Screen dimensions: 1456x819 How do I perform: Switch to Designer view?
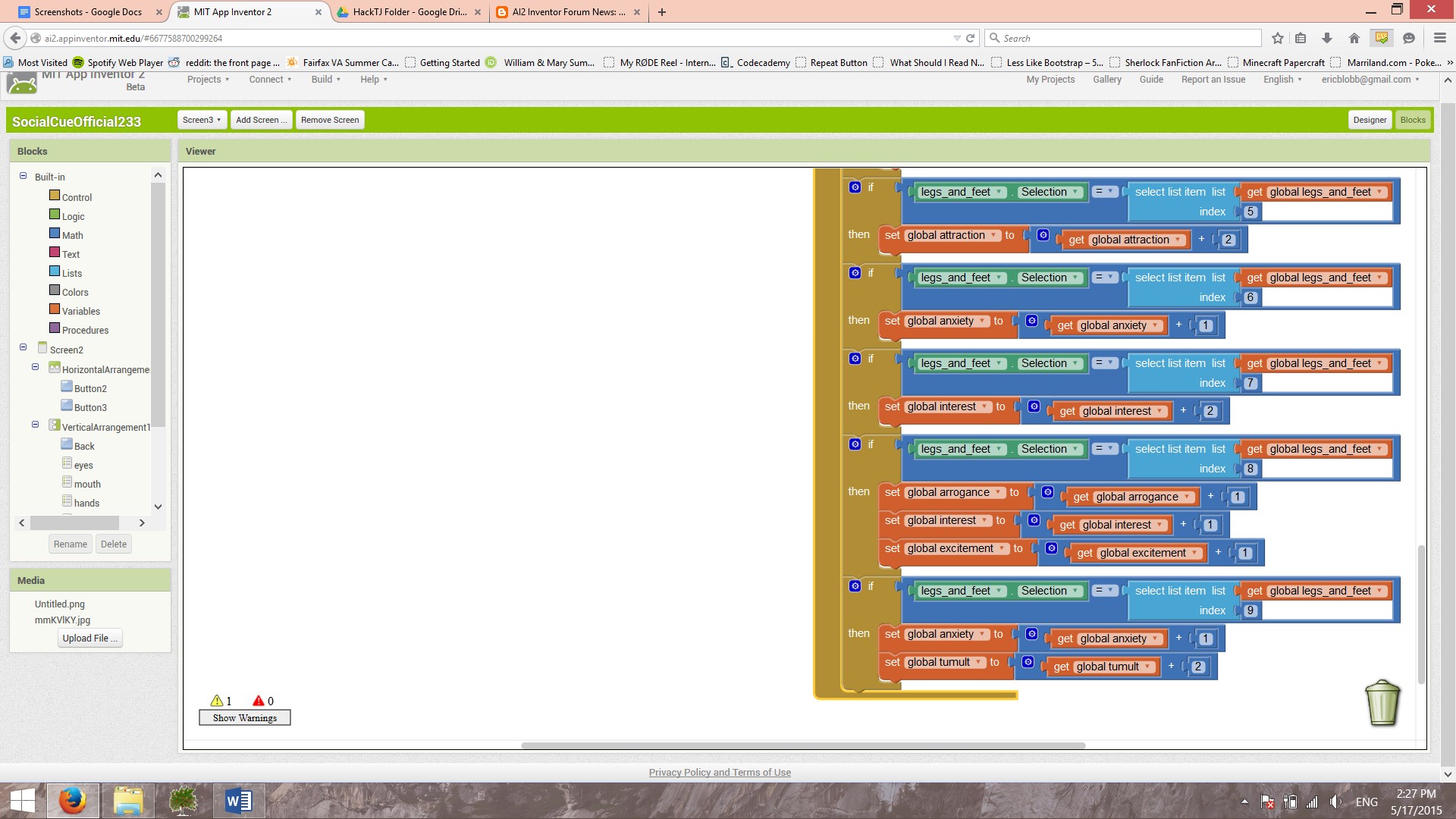point(1369,120)
